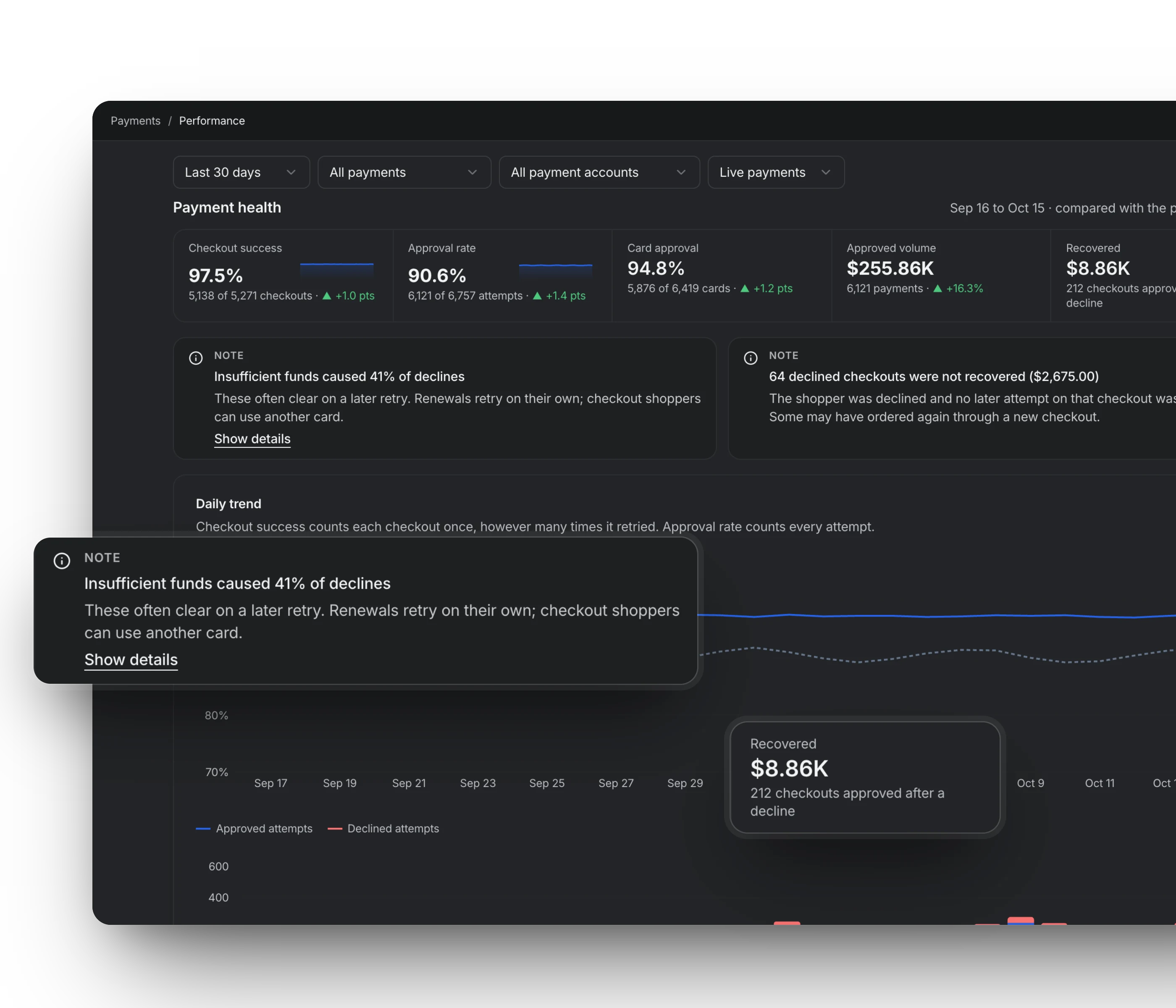
Task: Click the Declined attempts legend entry
Action: (383, 829)
